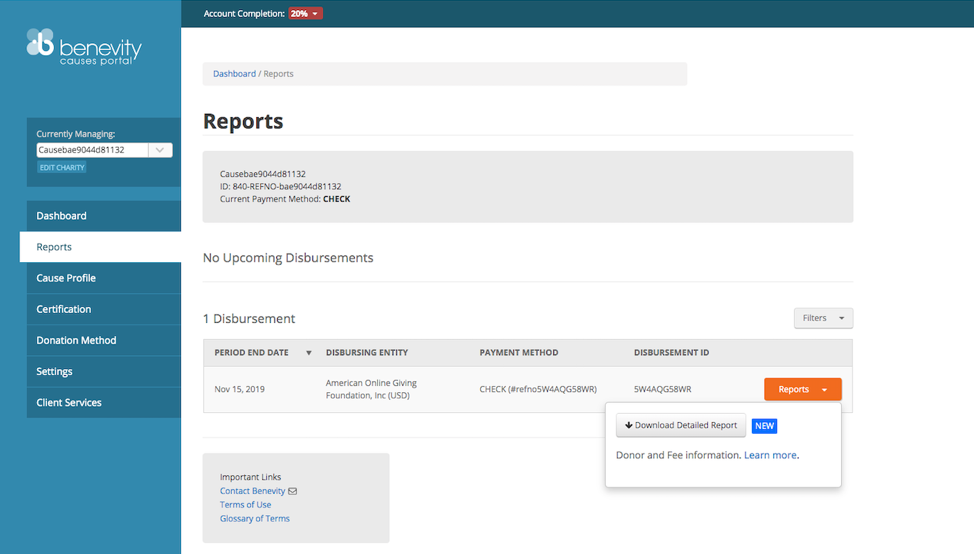
Task: Open Dashboard in the sidebar
Action: click(x=104, y=216)
